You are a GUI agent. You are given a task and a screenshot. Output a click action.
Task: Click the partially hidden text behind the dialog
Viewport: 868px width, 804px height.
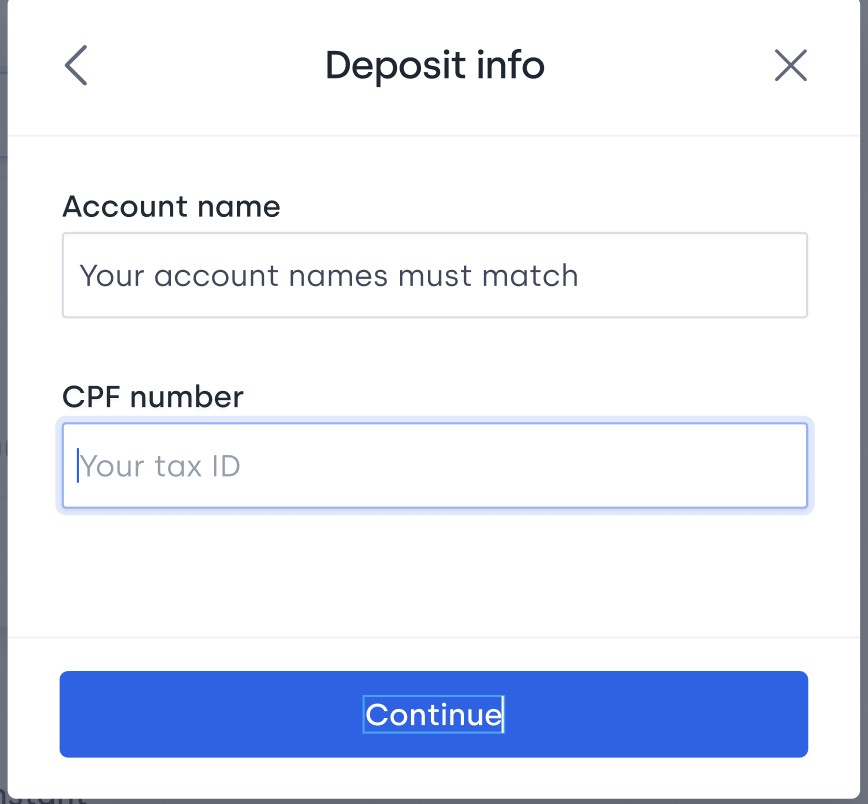click(x=44, y=800)
